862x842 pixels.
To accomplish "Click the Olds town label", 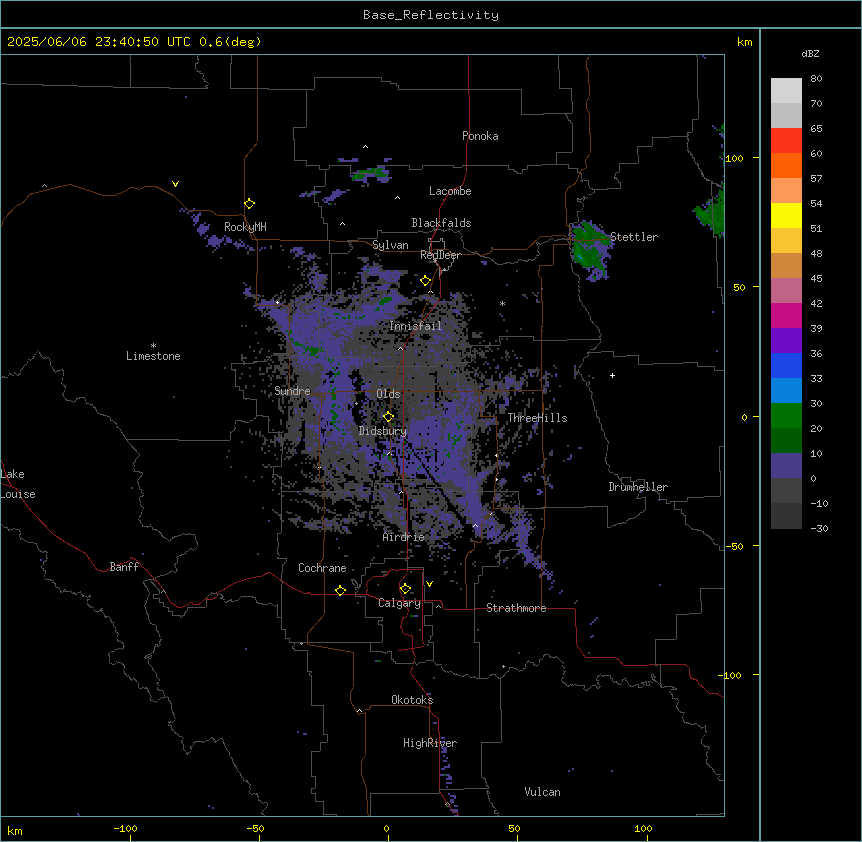I will [x=388, y=394].
